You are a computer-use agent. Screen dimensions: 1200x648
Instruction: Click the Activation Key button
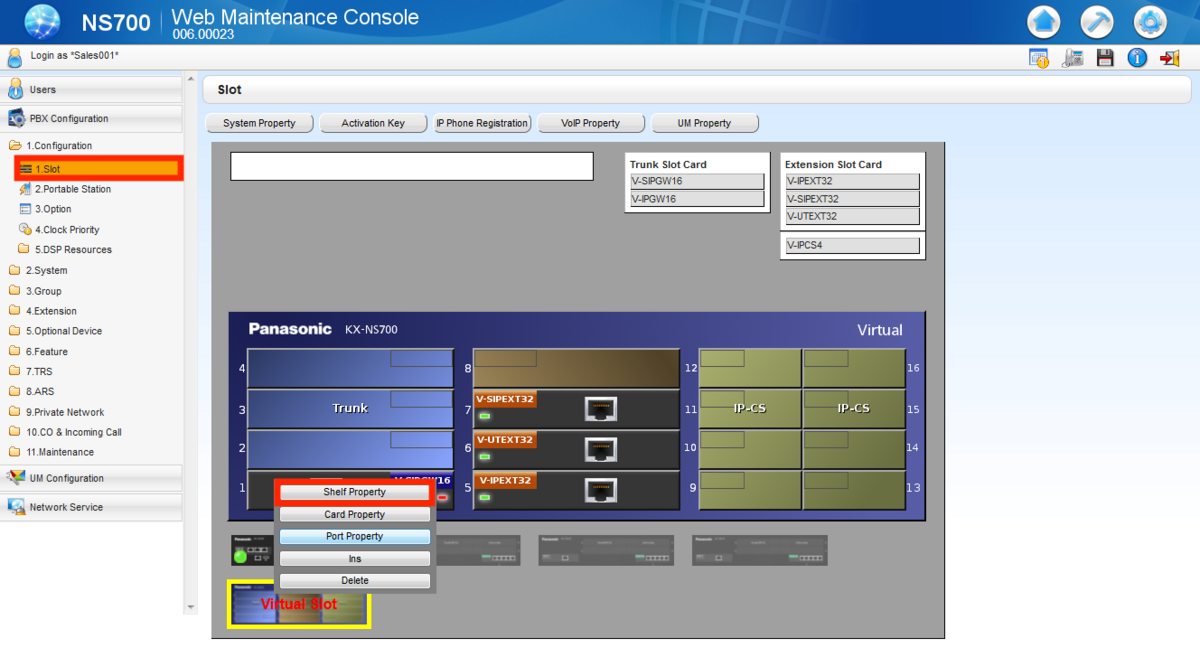point(373,123)
